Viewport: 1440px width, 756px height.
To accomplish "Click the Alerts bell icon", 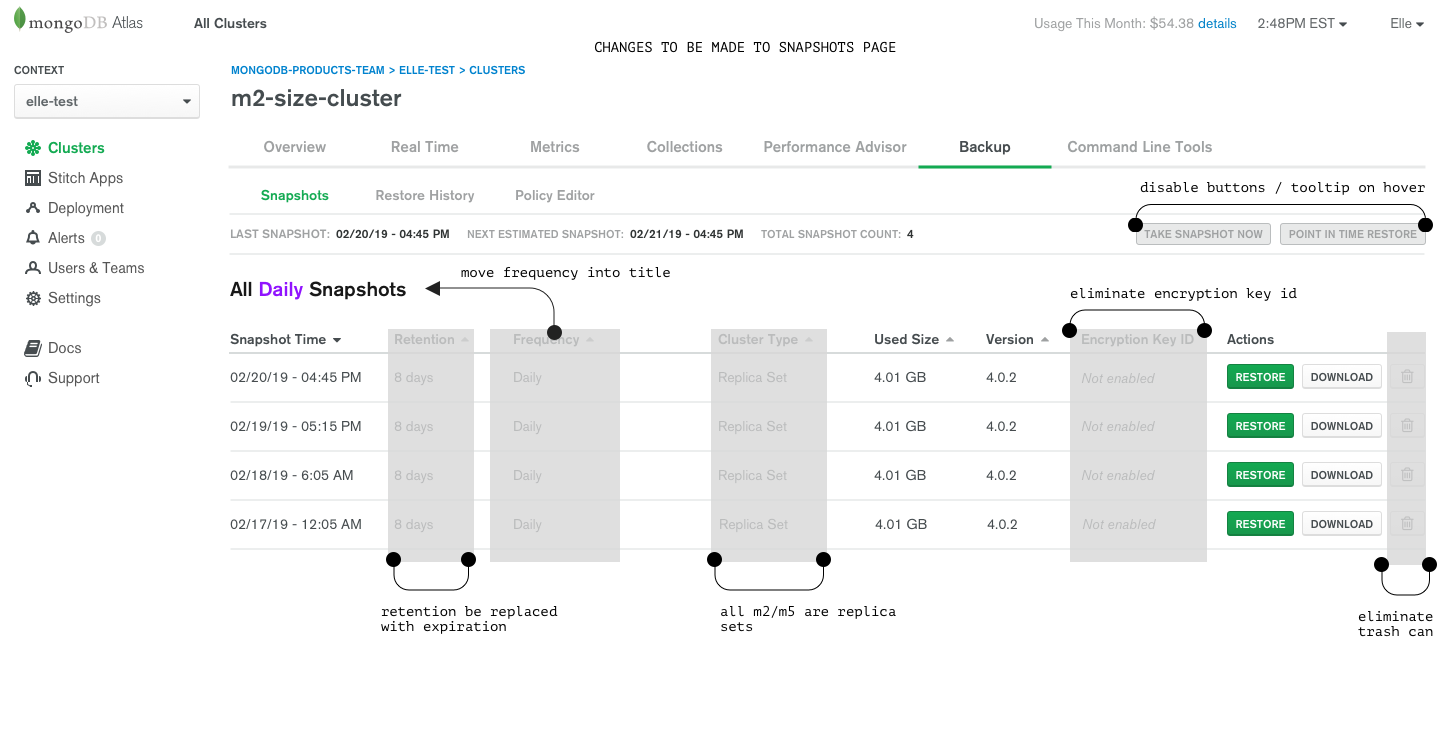I will pos(32,238).
